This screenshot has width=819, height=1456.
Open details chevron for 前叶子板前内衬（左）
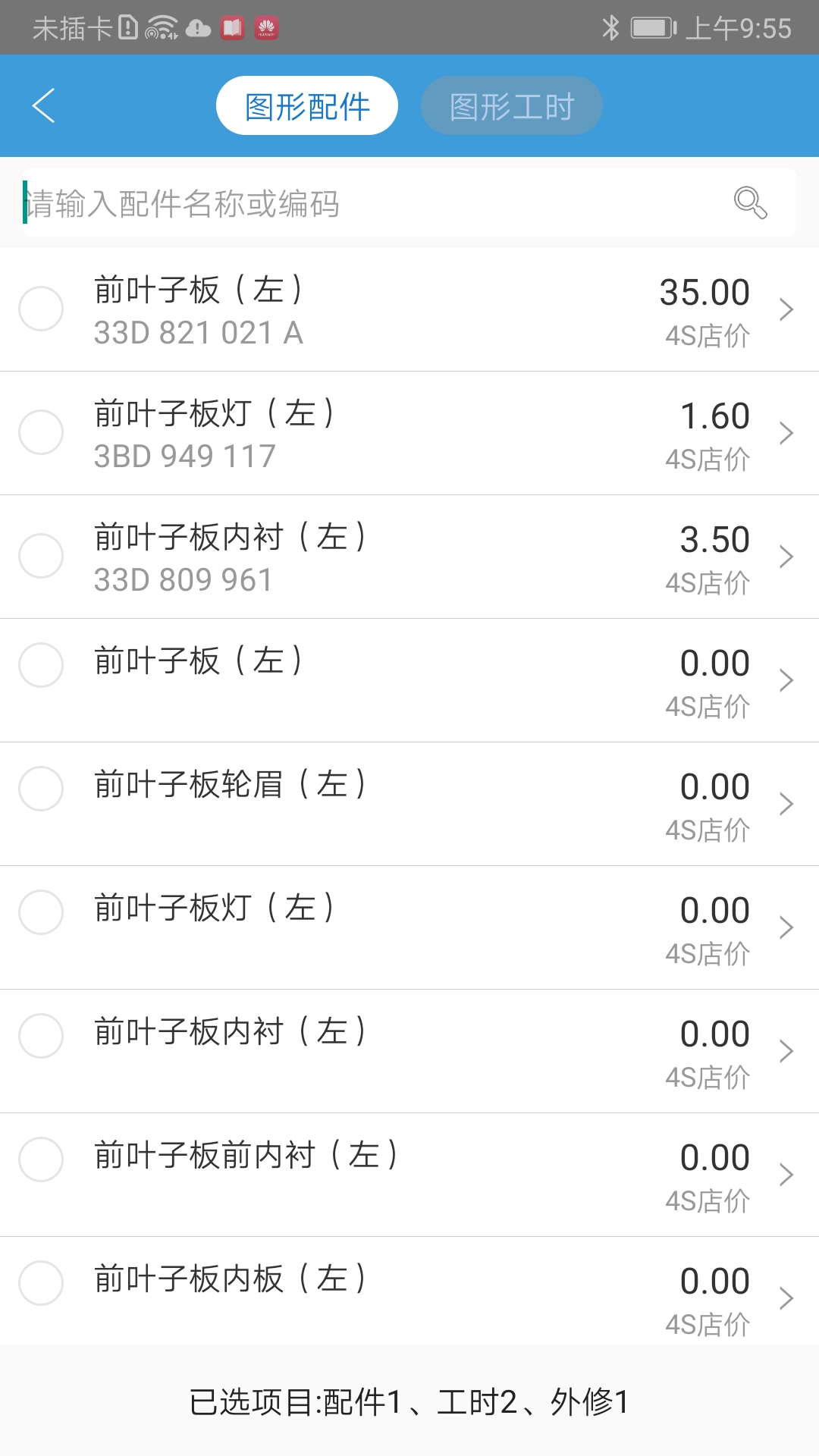pos(786,1175)
